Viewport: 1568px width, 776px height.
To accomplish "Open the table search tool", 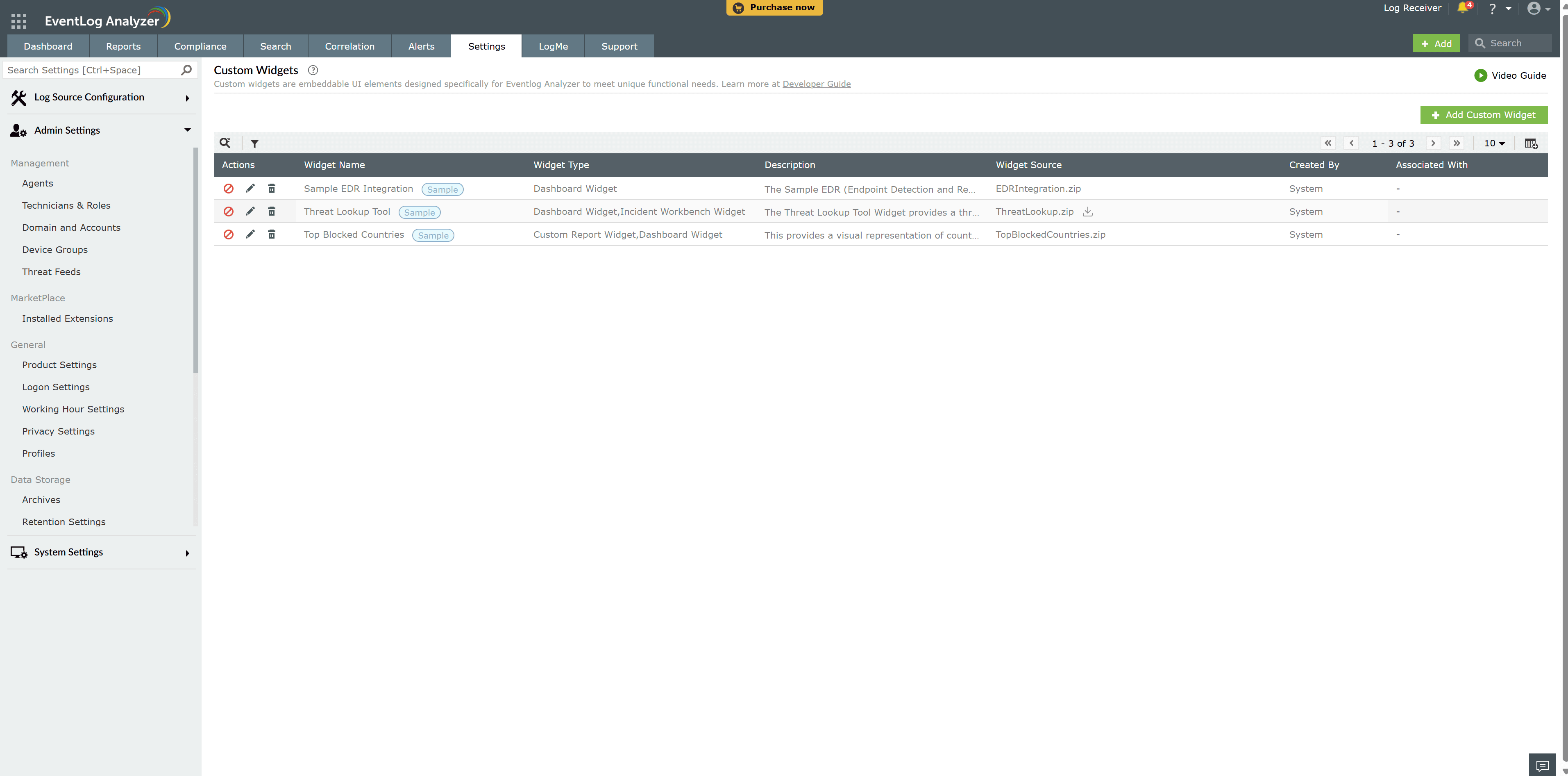I will click(x=225, y=143).
